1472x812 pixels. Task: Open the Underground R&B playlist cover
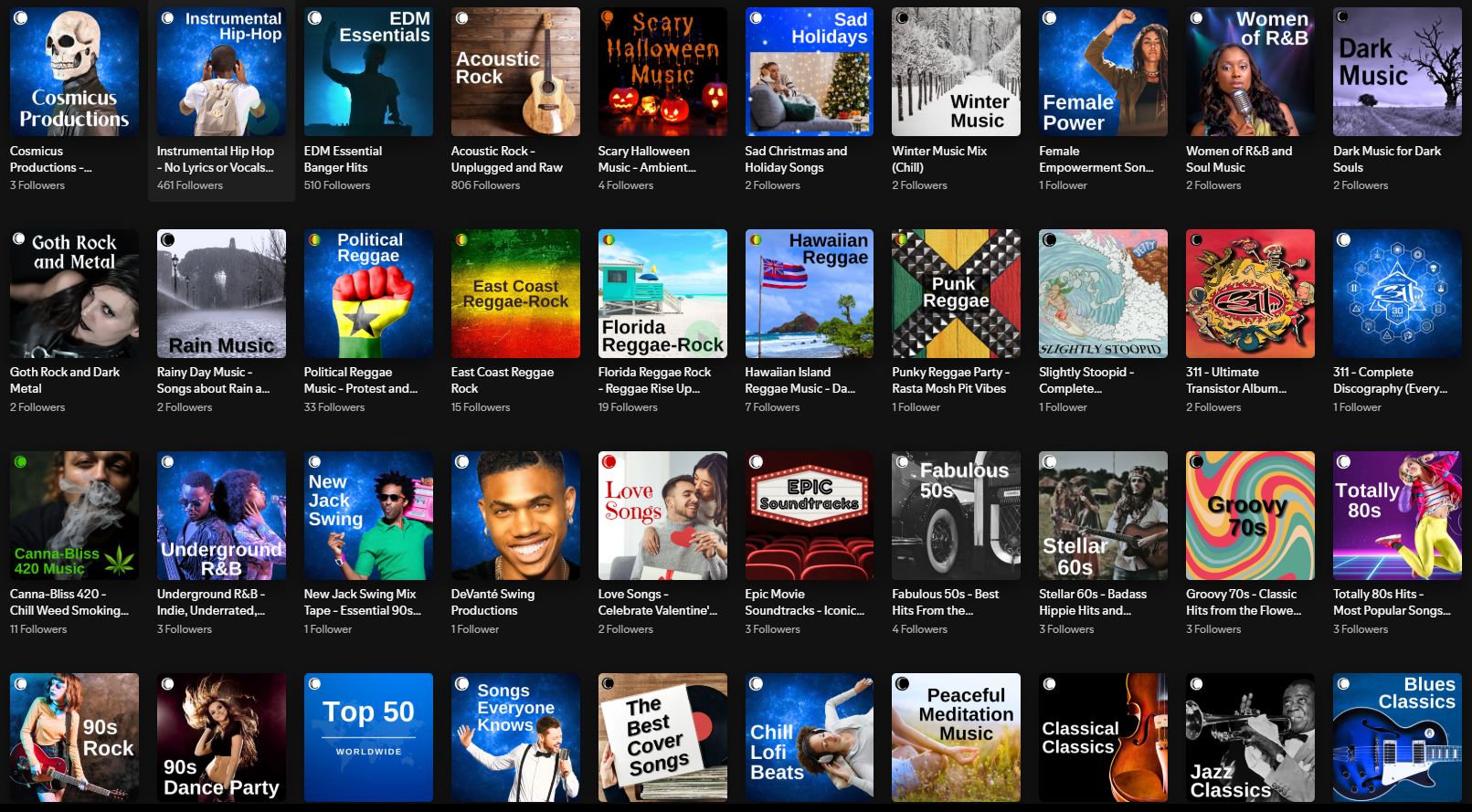click(221, 515)
